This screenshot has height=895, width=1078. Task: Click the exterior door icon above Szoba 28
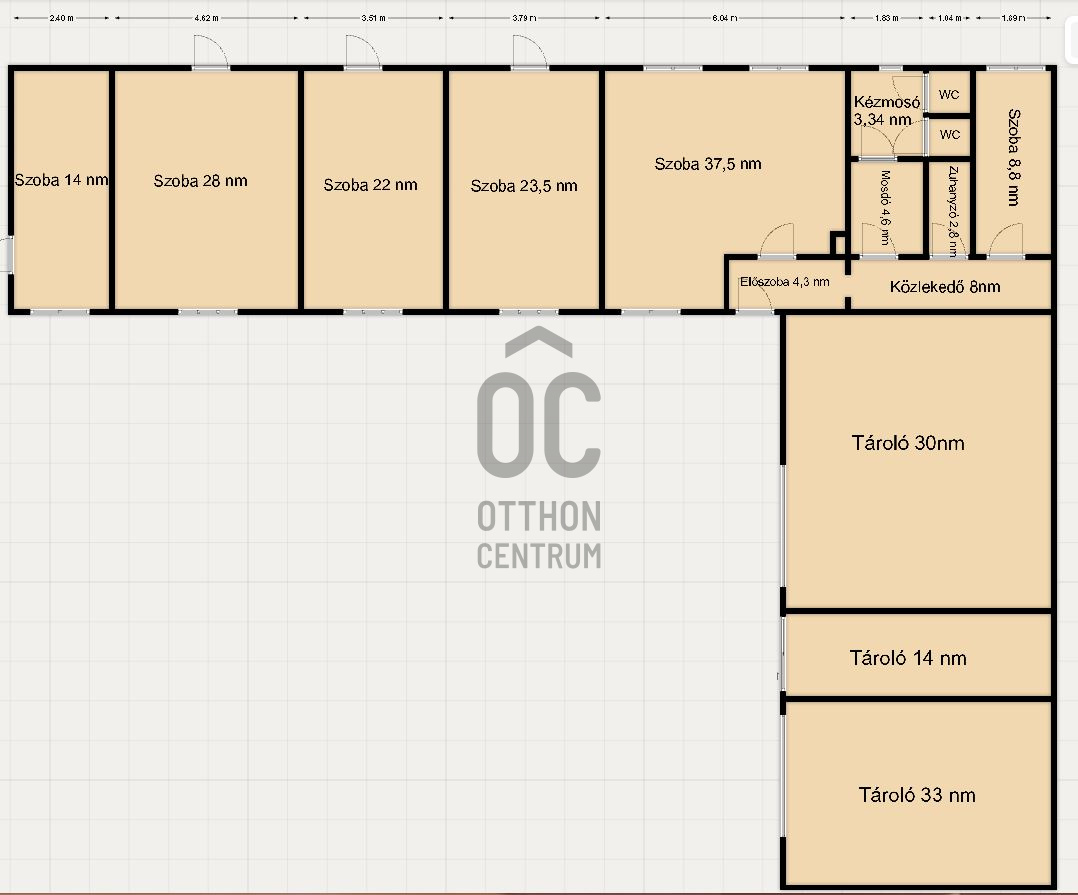pyautogui.click(x=211, y=52)
